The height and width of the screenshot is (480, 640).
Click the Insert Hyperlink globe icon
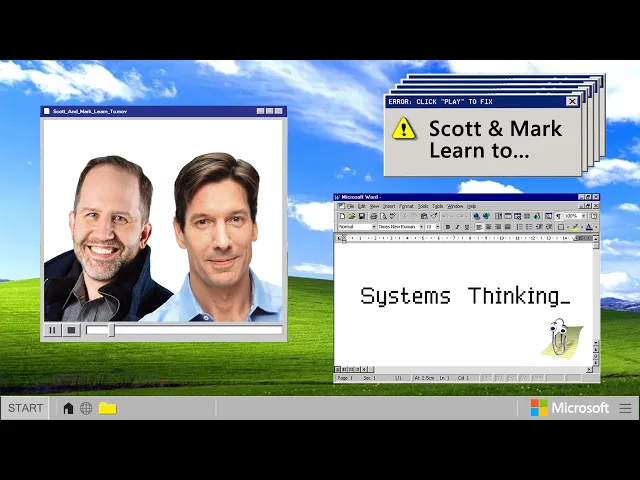pyautogui.click(x=477, y=216)
